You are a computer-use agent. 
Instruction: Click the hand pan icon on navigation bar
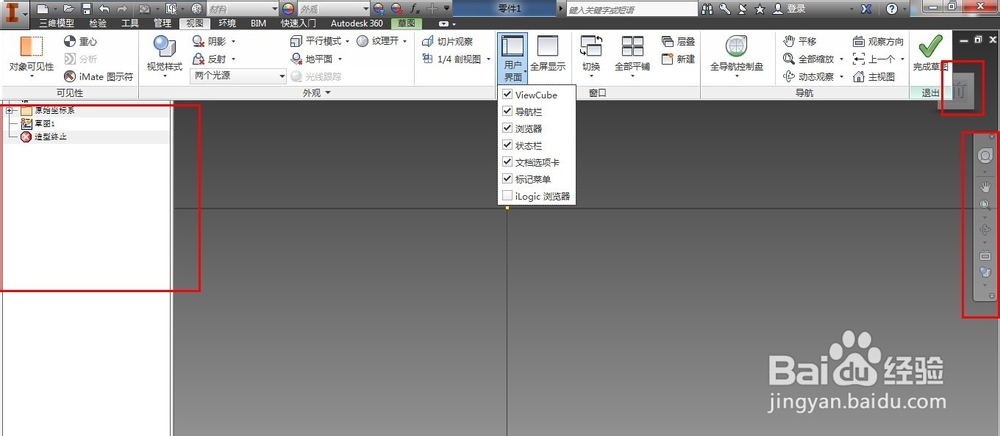click(985, 186)
